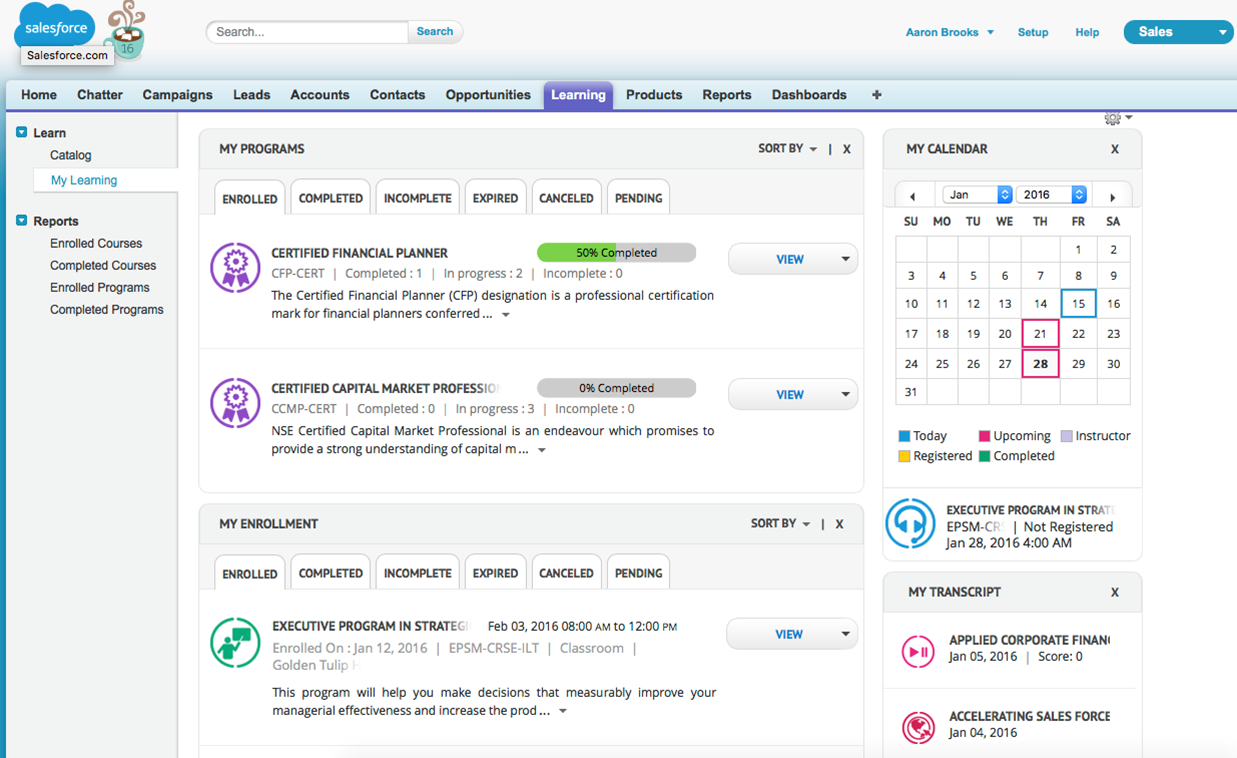Open Sort By dropdown in My Programs
This screenshot has height=758, width=1237.
787,148
